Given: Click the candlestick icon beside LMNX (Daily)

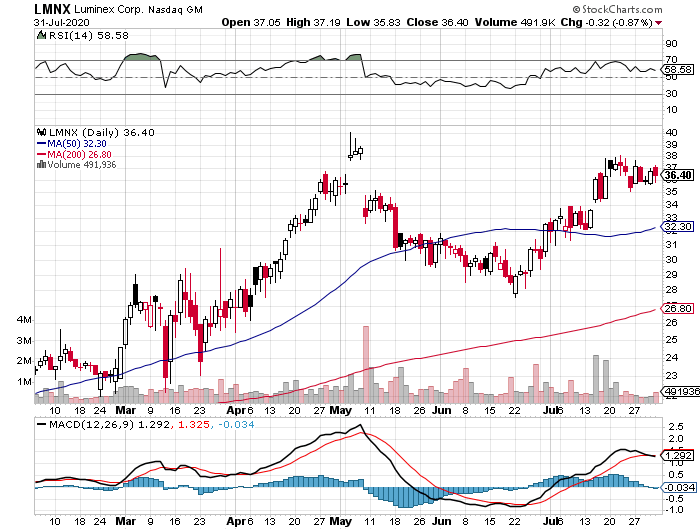Looking at the screenshot, I should click(42, 132).
